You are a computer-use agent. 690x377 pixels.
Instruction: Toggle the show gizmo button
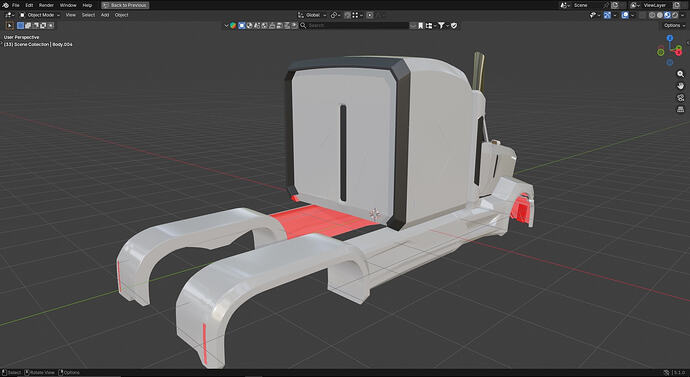[x=607, y=15]
